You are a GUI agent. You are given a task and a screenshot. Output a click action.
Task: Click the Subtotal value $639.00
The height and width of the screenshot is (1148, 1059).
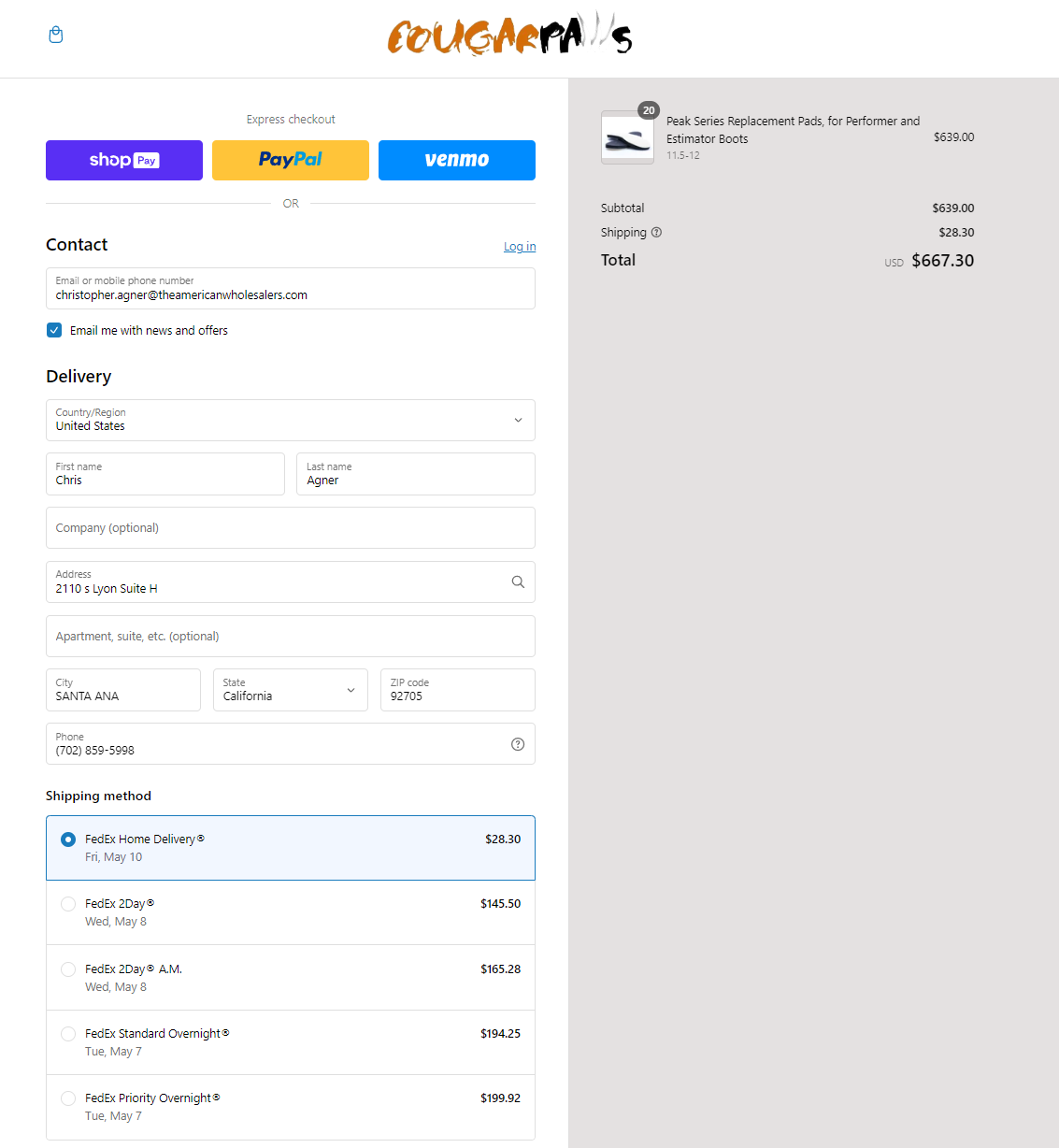tap(952, 208)
